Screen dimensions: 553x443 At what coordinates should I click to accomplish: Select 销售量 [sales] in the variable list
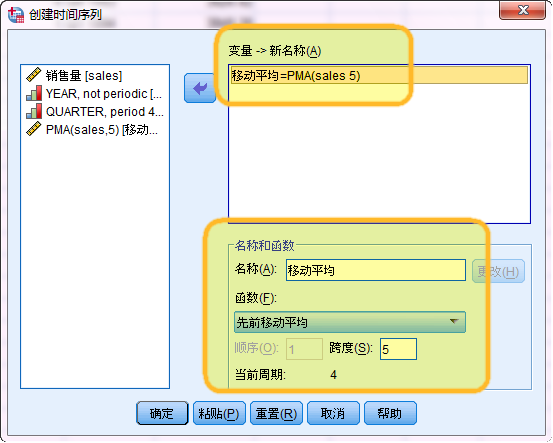(84, 75)
